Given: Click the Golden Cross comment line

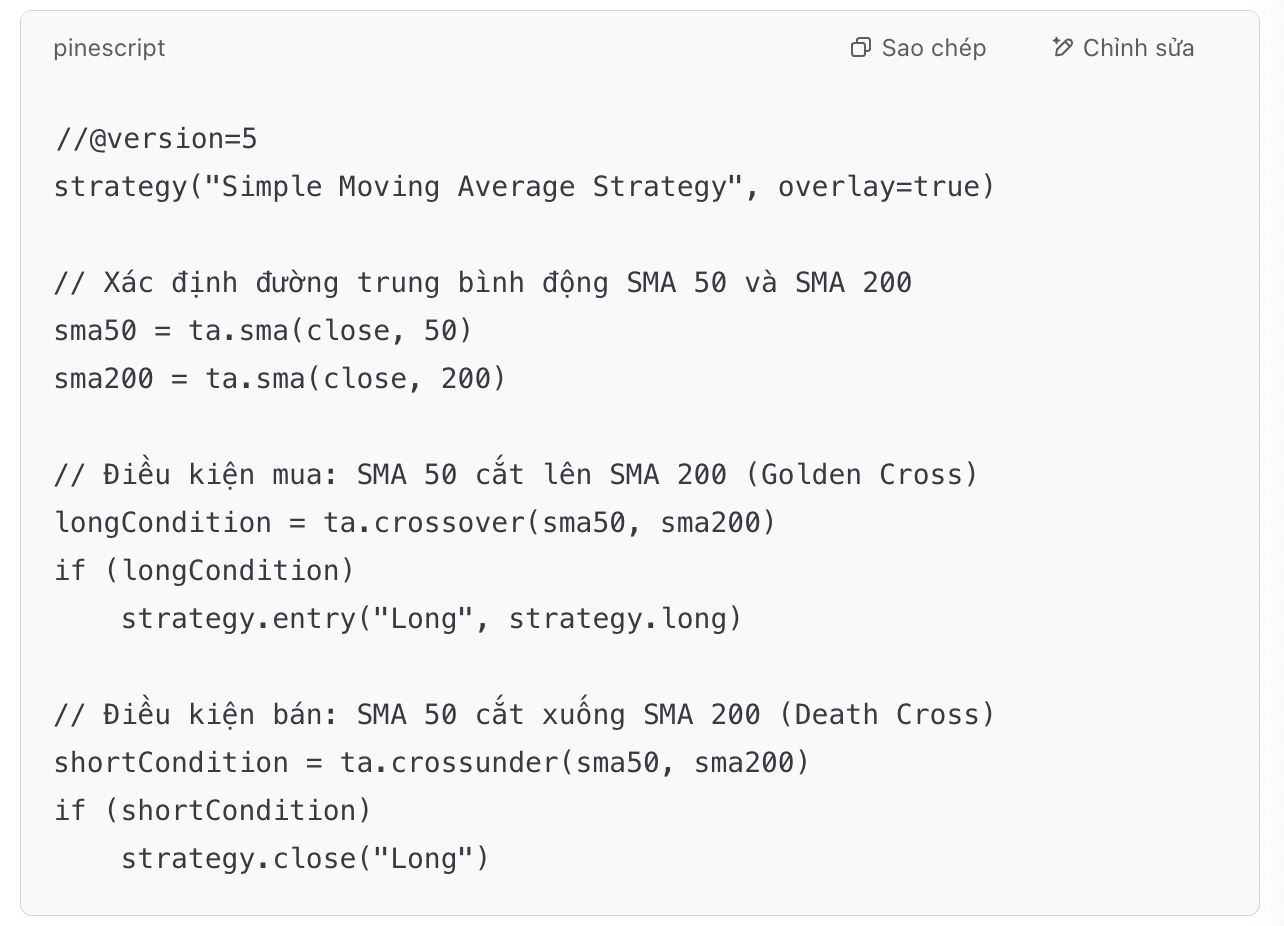Looking at the screenshot, I should (x=515, y=474).
